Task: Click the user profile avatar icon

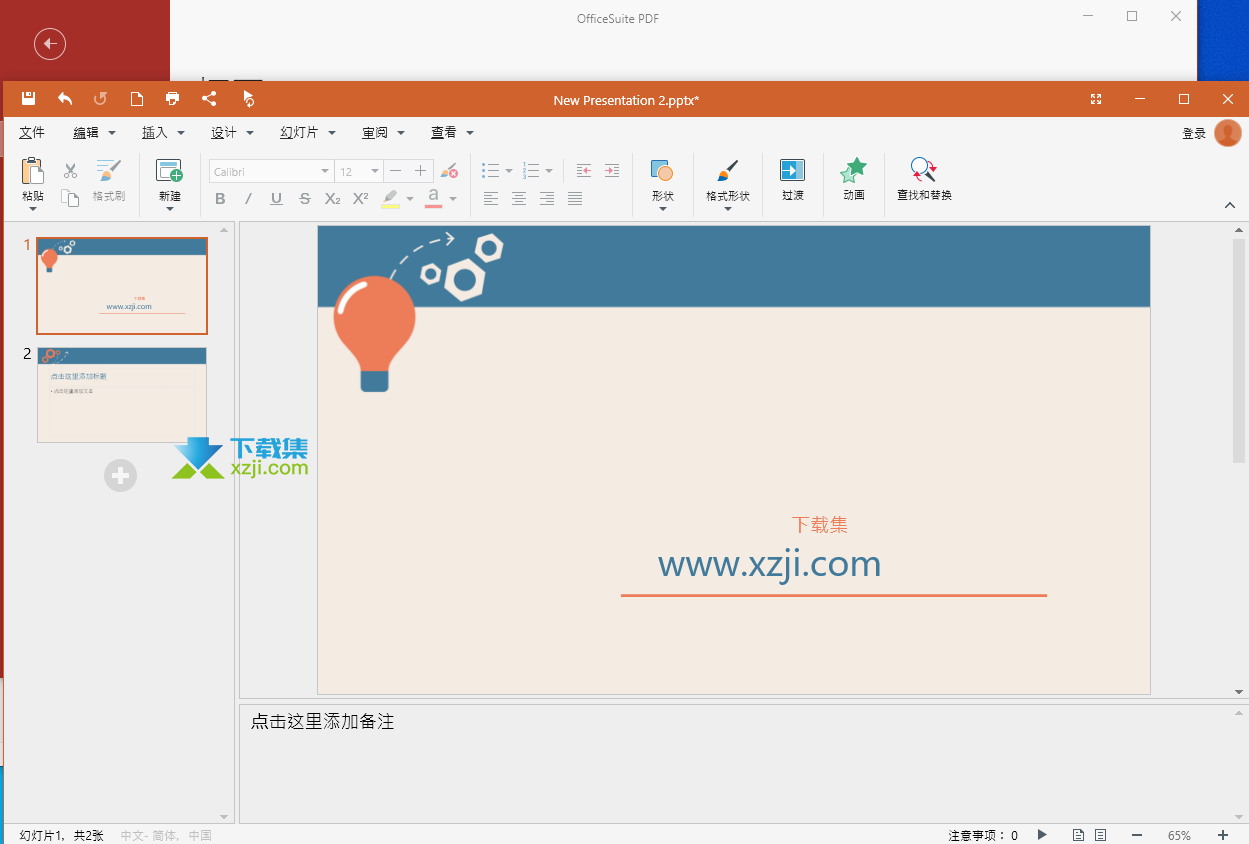Action: click(x=1228, y=133)
